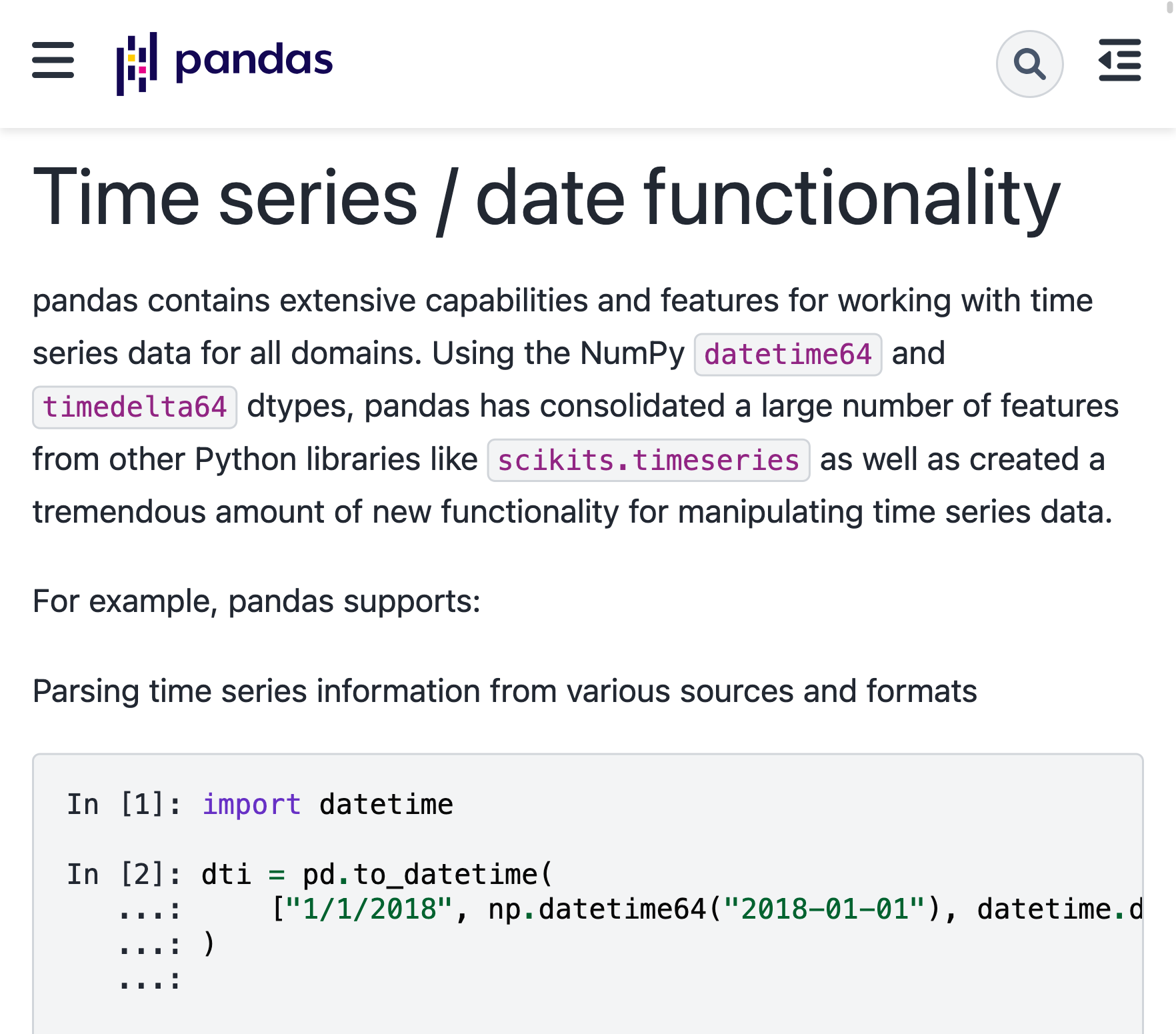Click 'For example, pandas supports:' text
The image size is (1176, 1034).
257,601
